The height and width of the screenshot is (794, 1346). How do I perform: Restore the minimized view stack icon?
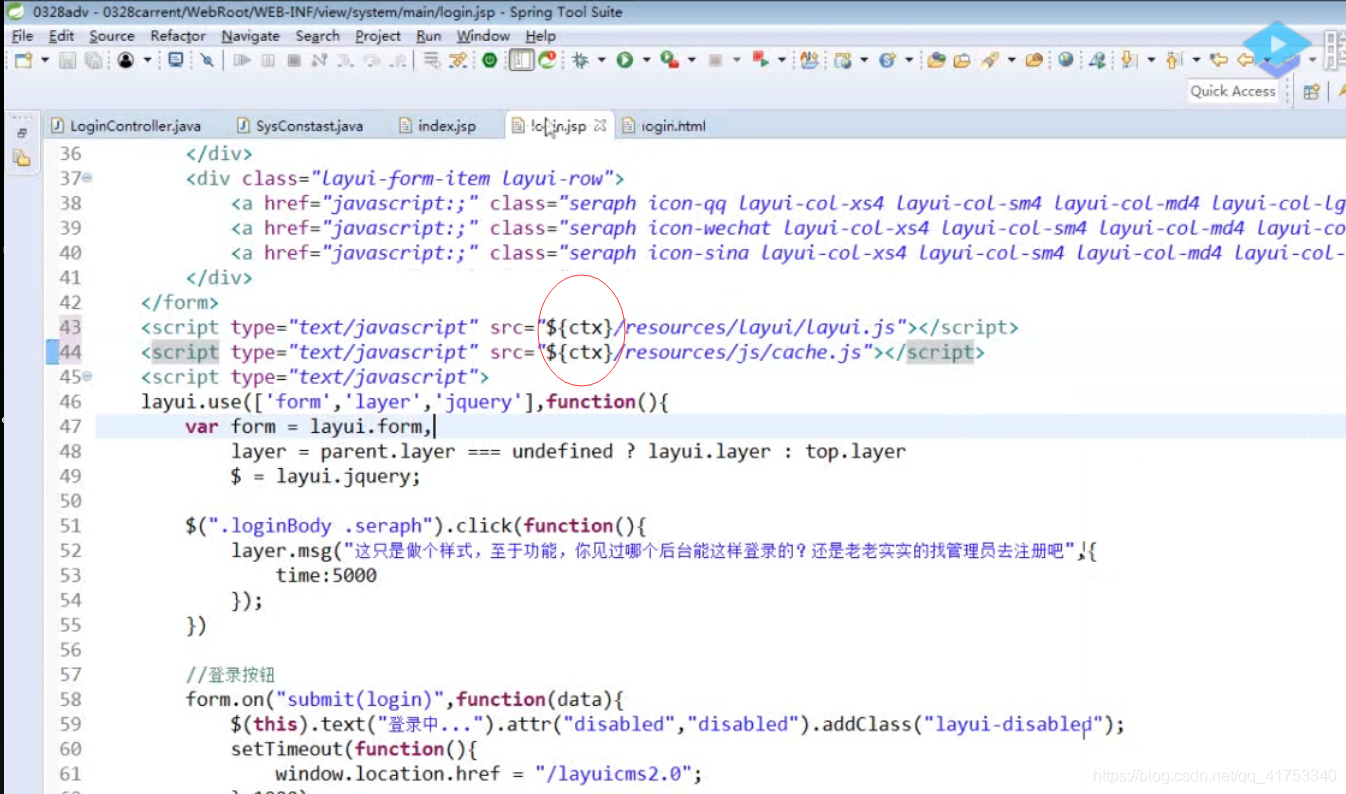[22, 132]
